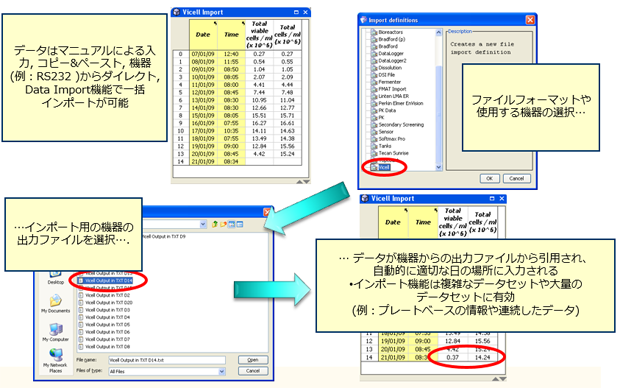Open the My Documents shortcut icon

click(55, 304)
